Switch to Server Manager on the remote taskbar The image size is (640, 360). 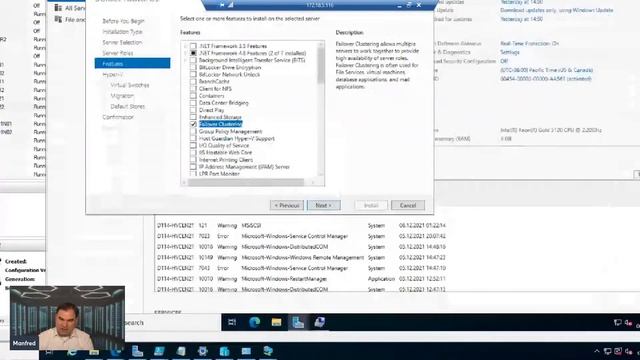click(298, 322)
